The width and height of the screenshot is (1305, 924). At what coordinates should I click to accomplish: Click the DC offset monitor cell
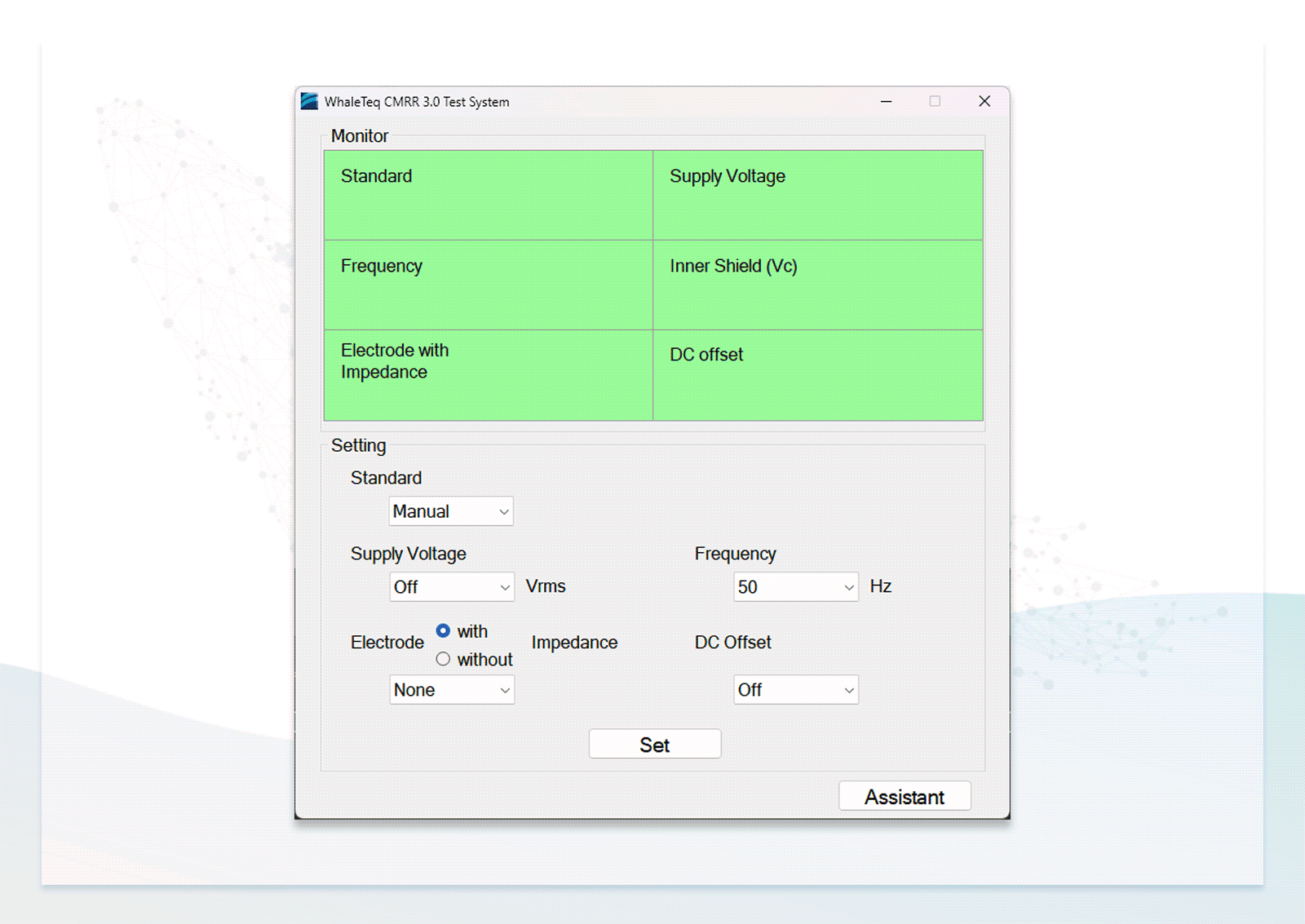pos(818,375)
